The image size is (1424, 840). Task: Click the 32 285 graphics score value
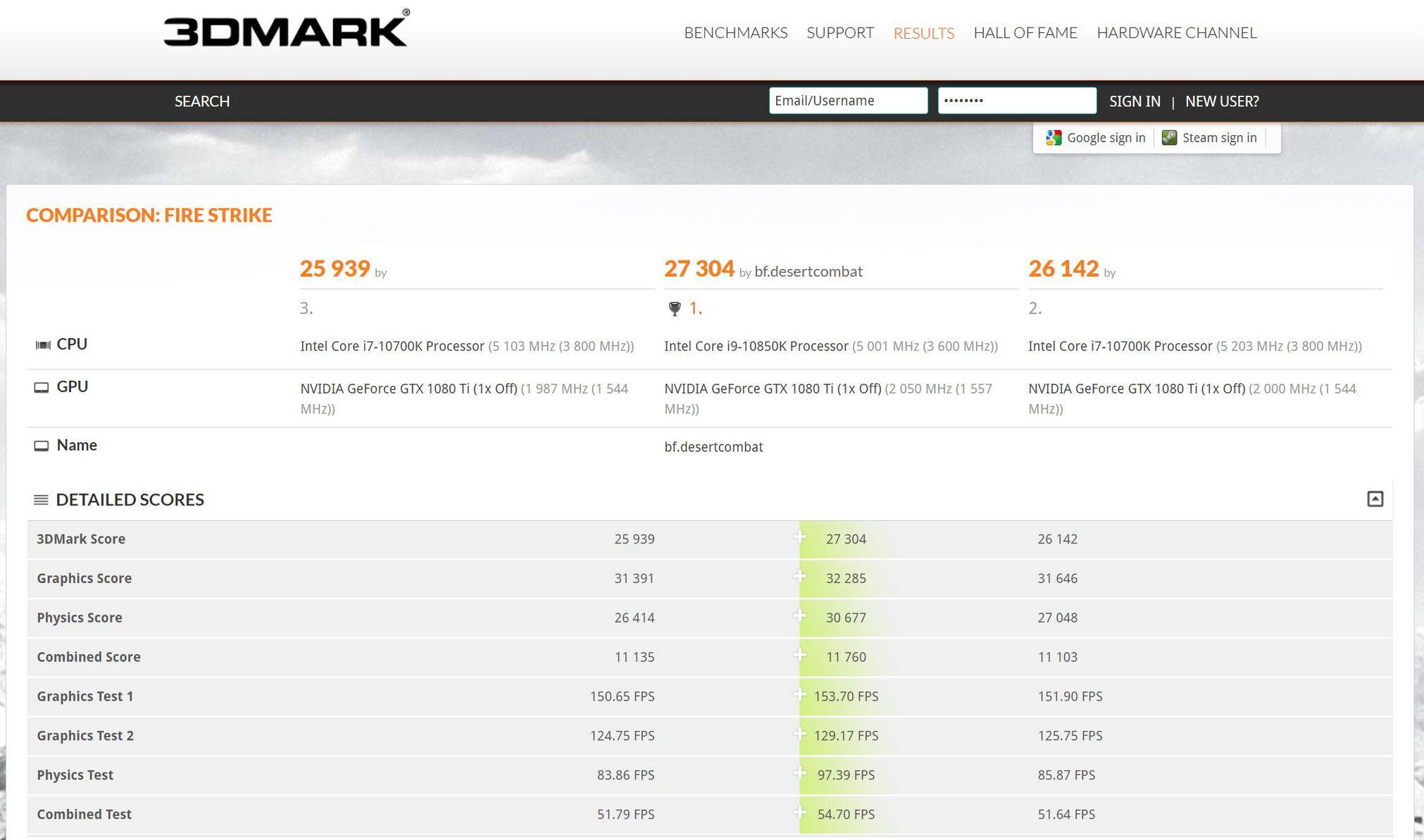(846, 578)
